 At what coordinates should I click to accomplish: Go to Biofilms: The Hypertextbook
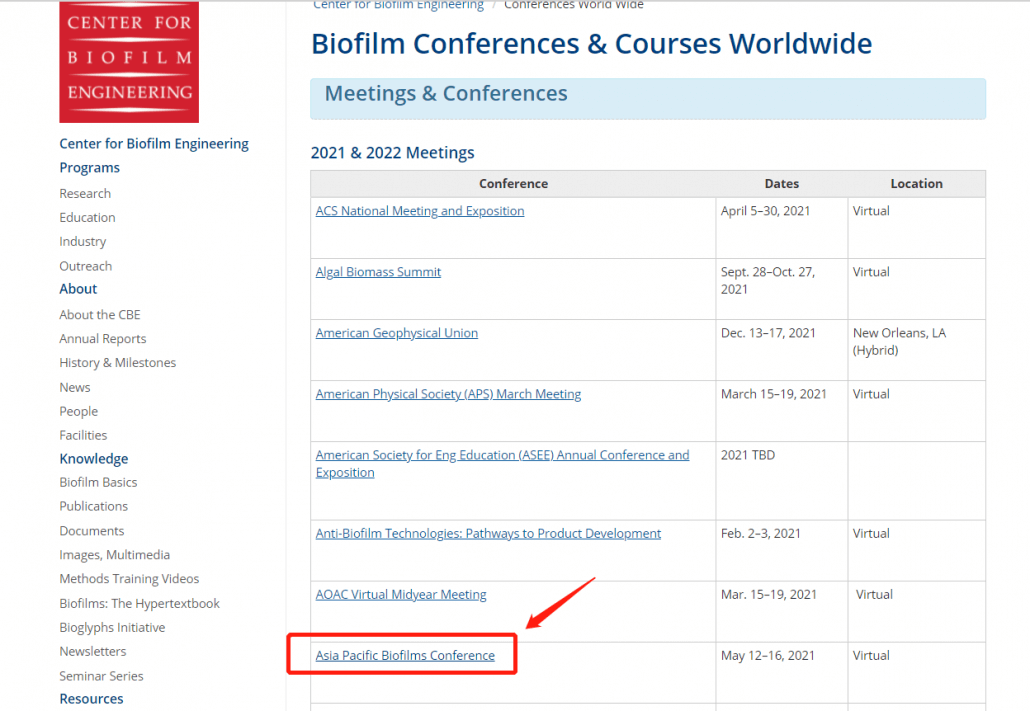(x=139, y=604)
